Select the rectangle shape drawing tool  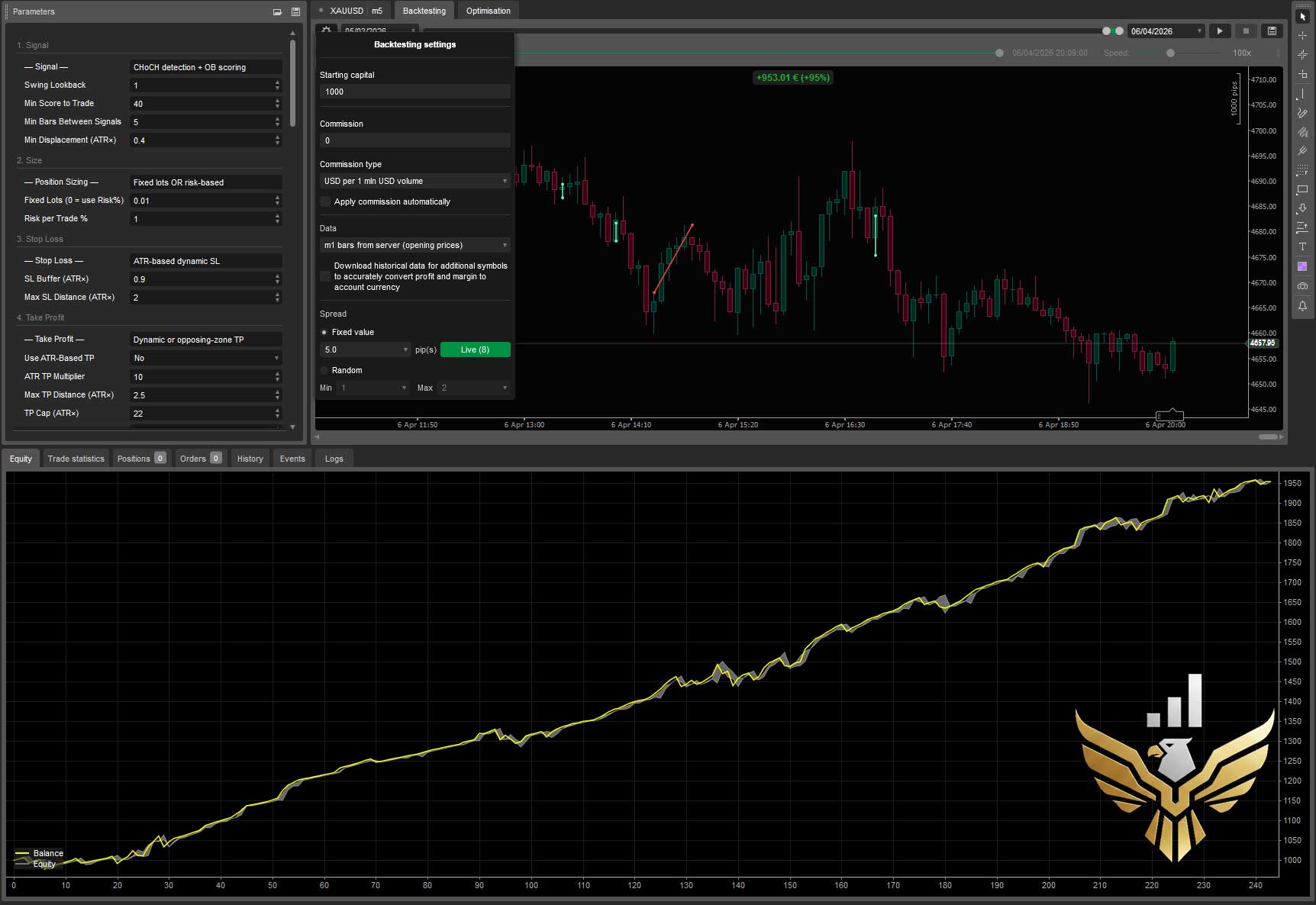1302,189
